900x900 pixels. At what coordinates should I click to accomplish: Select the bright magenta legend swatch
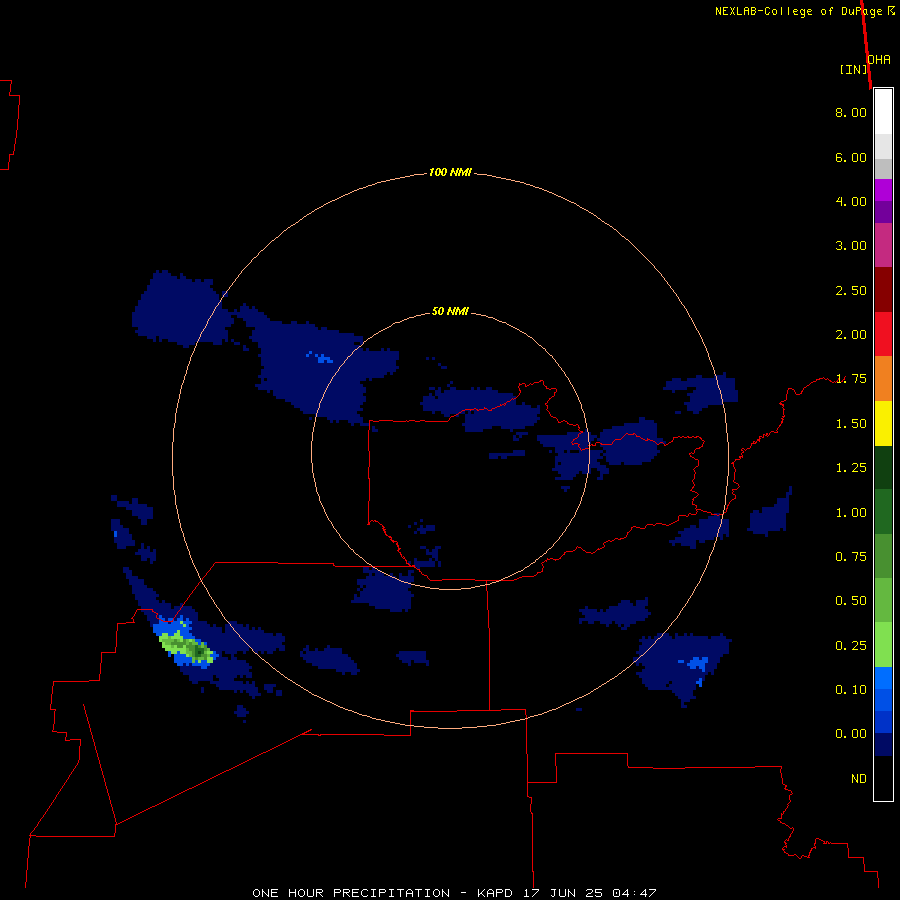pos(883,190)
